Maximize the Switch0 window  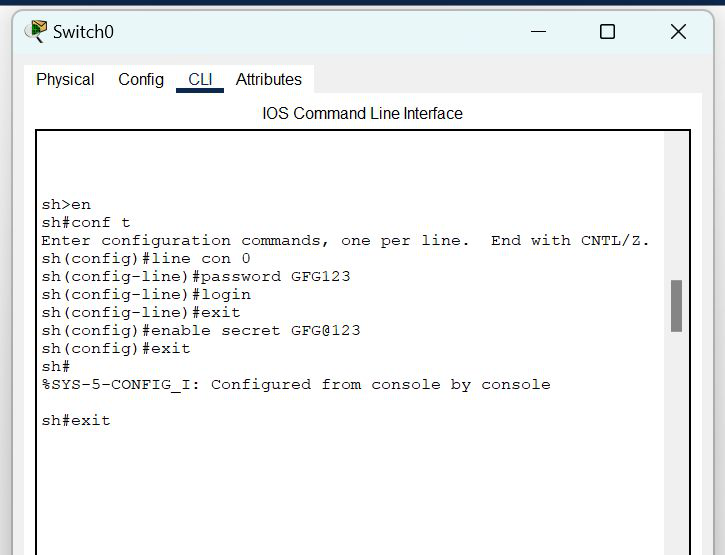607,32
